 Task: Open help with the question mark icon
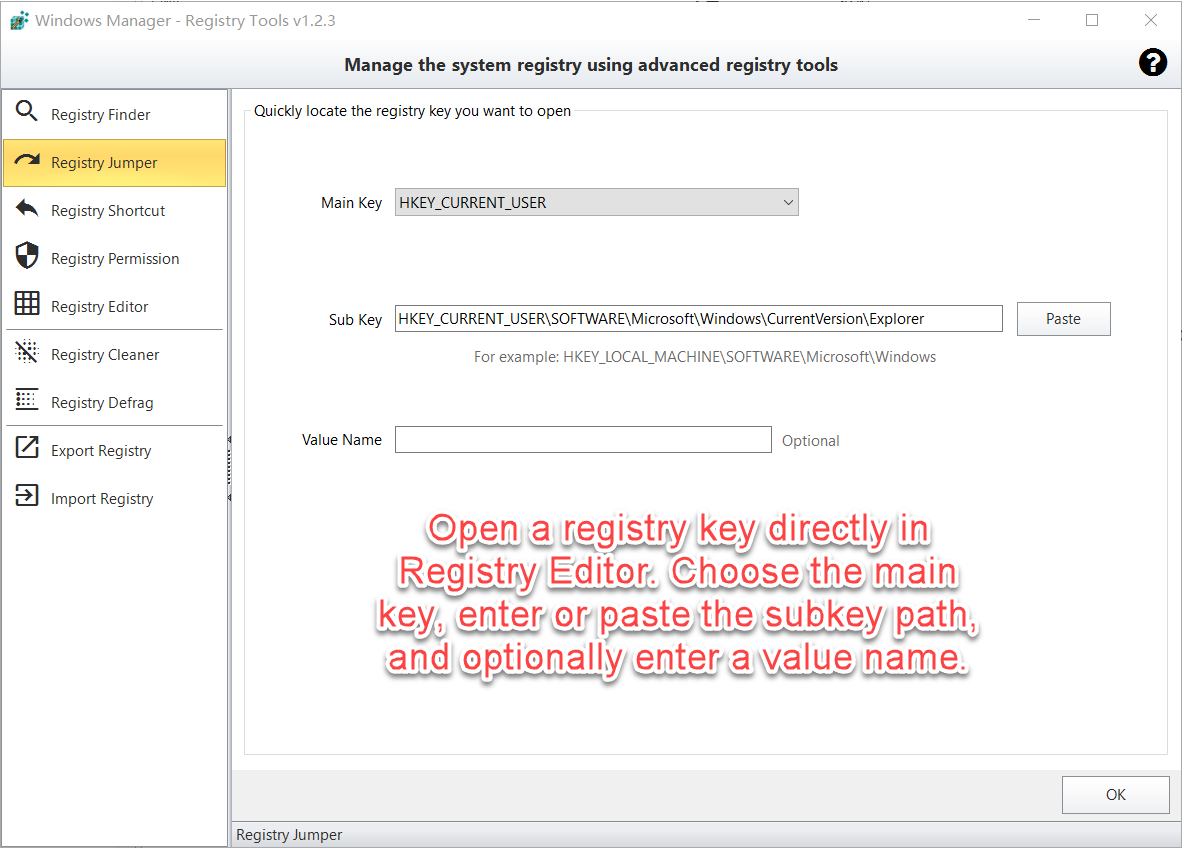tap(1153, 63)
